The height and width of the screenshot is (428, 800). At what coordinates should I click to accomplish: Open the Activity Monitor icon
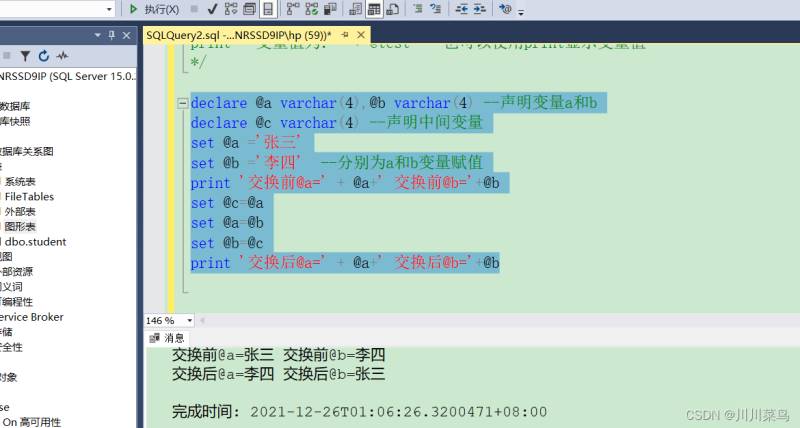[62, 56]
